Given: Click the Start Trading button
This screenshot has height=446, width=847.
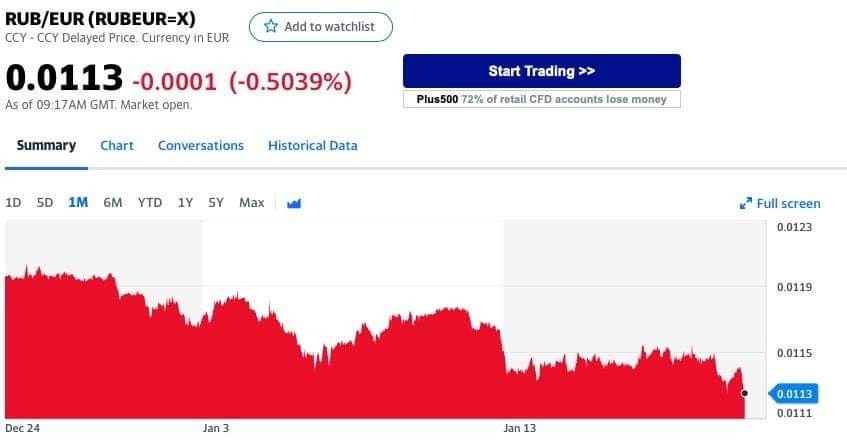Looking at the screenshot, I should [541, 71].
